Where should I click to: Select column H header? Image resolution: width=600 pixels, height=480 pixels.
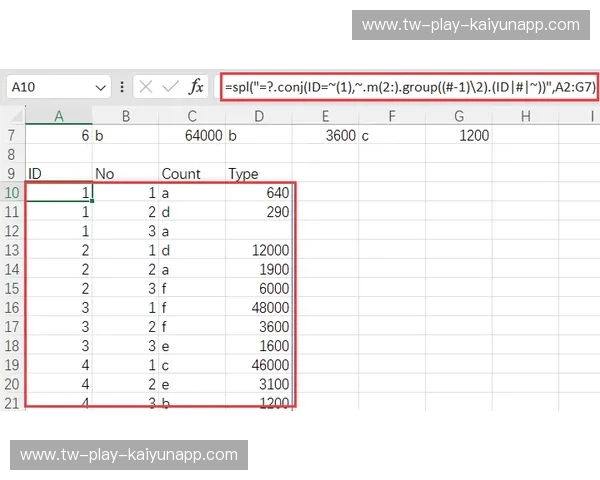(525, 116)
